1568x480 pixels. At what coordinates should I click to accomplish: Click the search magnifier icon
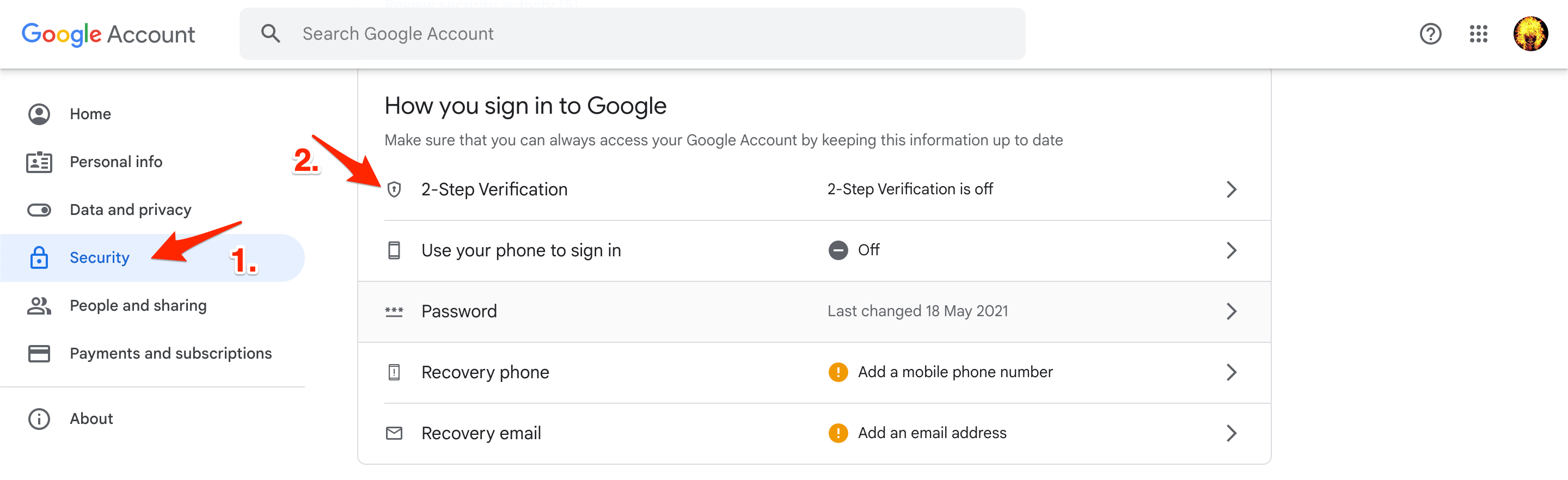[x=270, y=33]
